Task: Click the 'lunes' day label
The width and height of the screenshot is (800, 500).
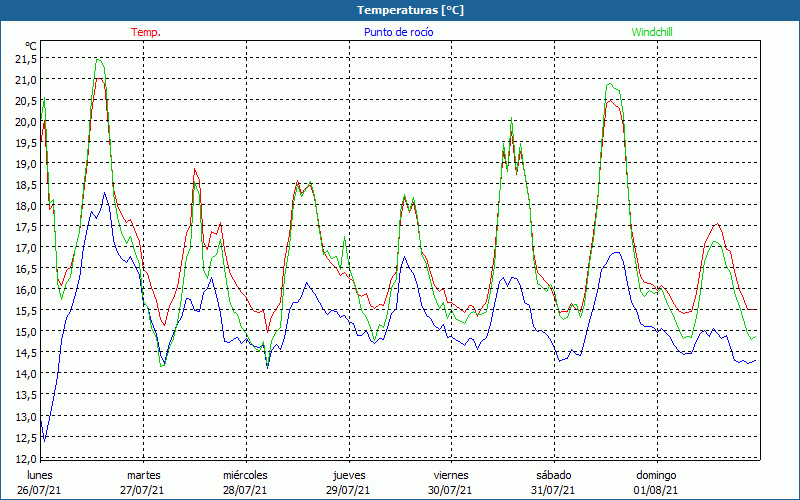Action: (x=40, y=475)
